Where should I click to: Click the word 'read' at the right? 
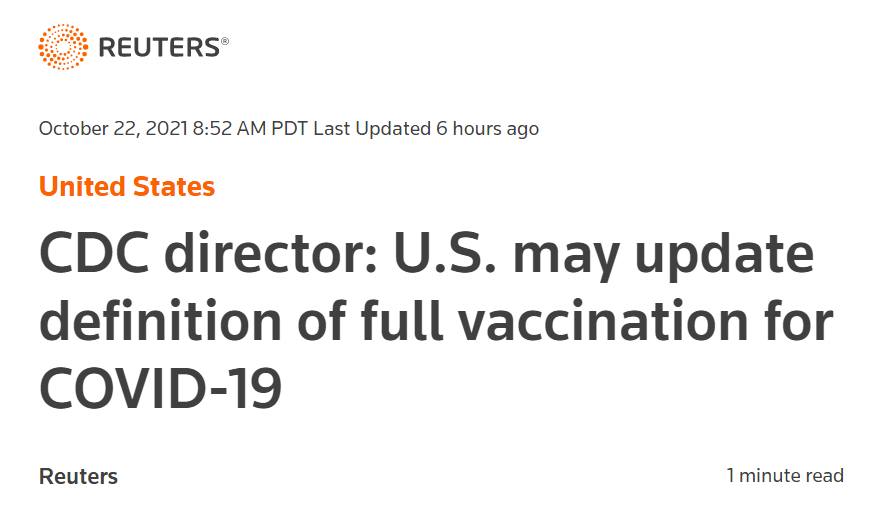pyautogui.click(x=824, y=475)
